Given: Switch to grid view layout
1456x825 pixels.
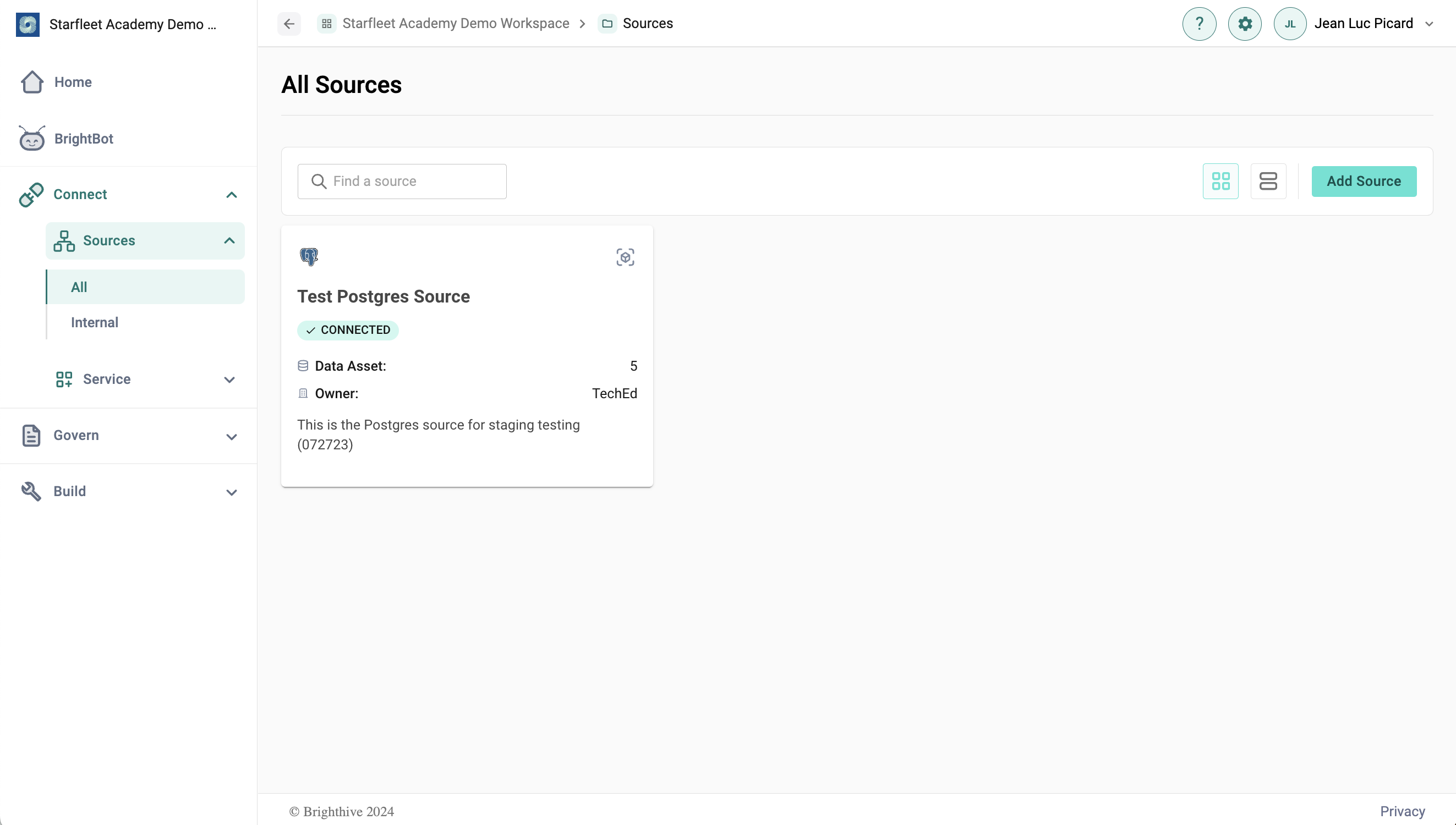Looking at the screenshot, I should [1220, 182].
